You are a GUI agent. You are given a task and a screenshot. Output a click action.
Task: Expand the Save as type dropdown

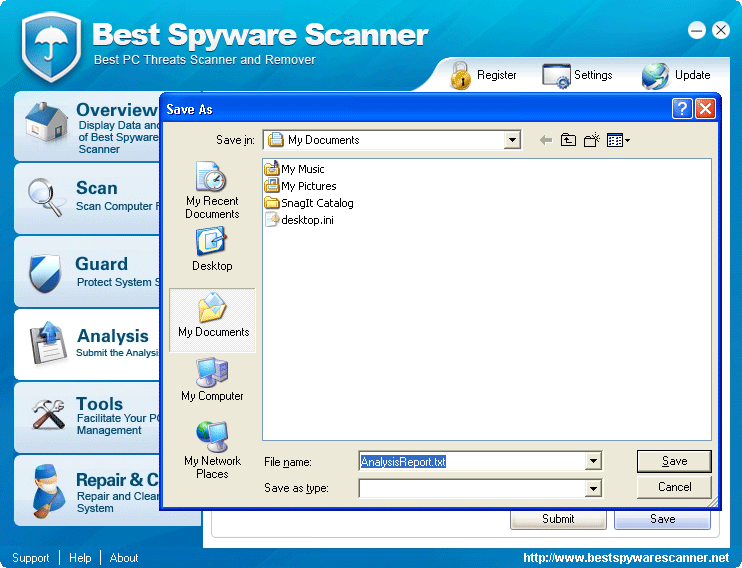(593, 488)
